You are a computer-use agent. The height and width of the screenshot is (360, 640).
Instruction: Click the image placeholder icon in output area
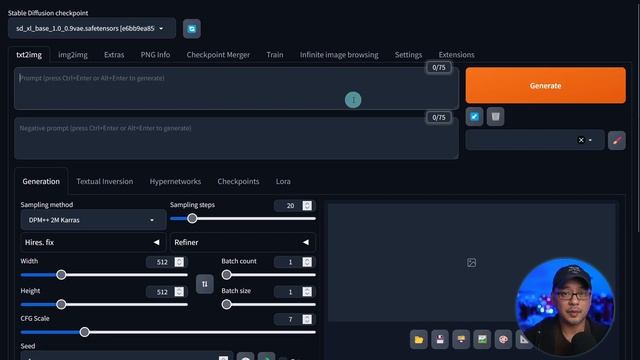pos(471,262)
